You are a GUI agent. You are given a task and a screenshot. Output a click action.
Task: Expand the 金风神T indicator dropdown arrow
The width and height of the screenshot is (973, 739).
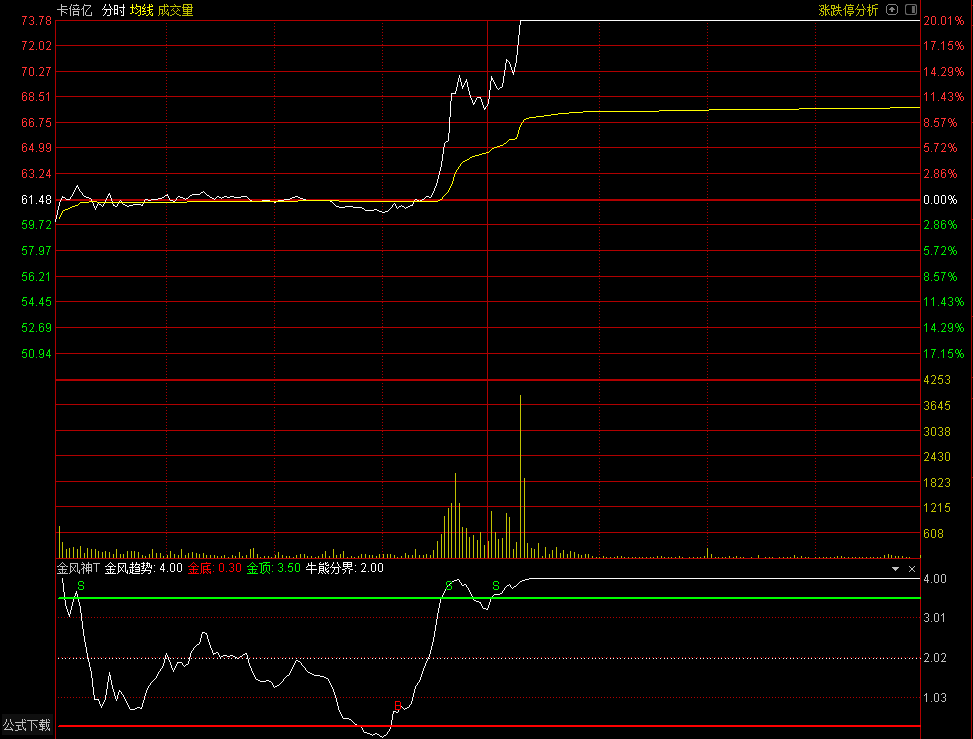pos(895,569)
